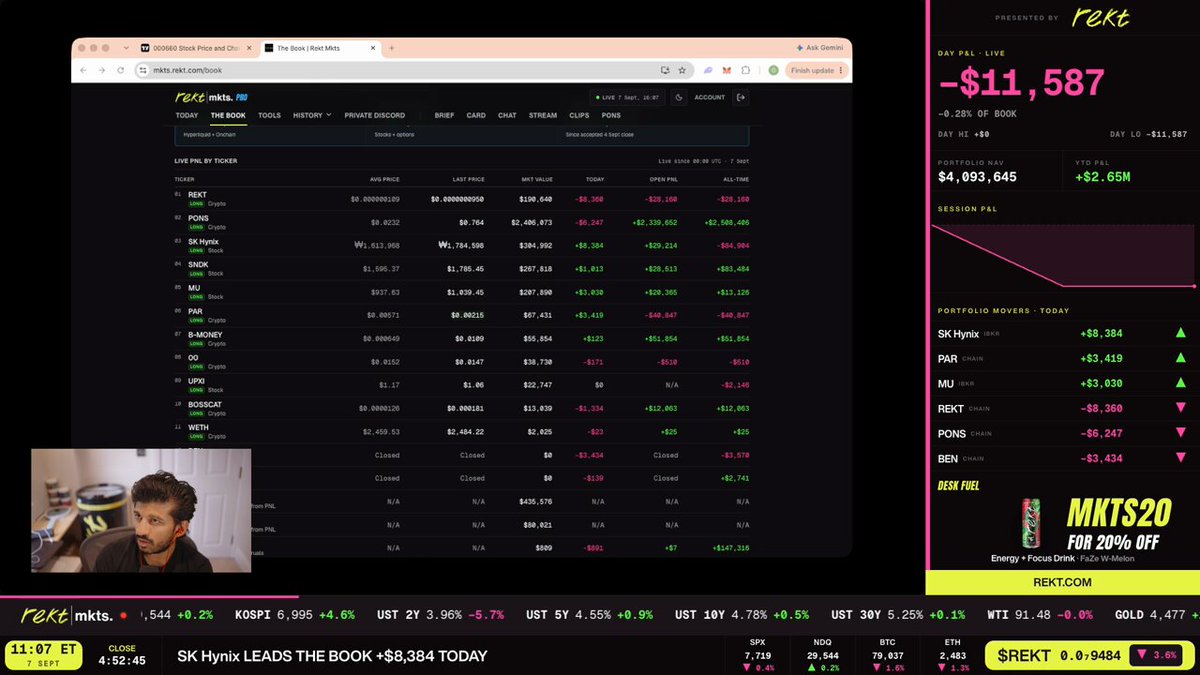The height and width of the screenshot is (675, 1200).
Task: Select the SK Hynix ticker in the table
Action: [x=203, y=241]
